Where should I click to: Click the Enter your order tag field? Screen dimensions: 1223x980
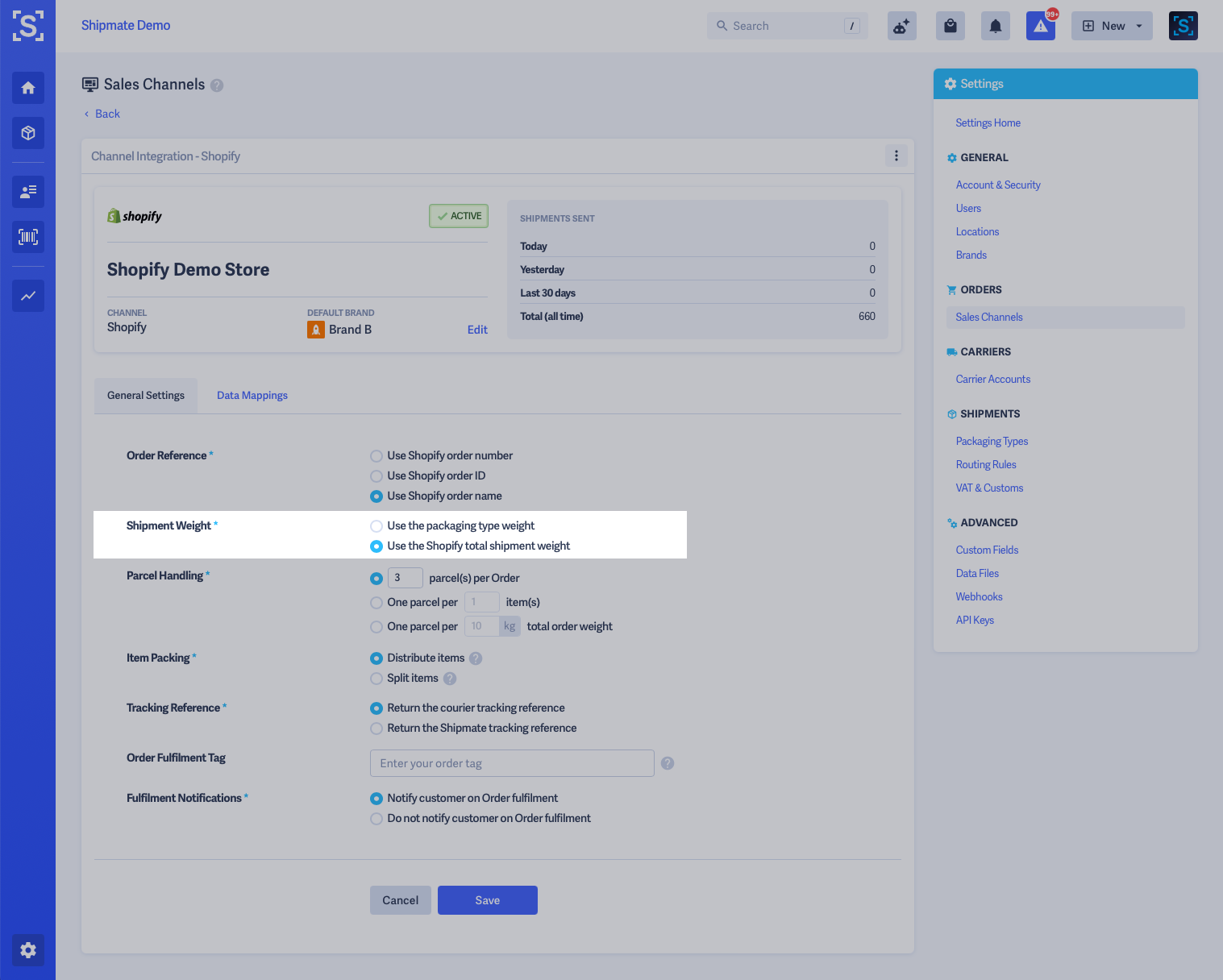point(511,763)
